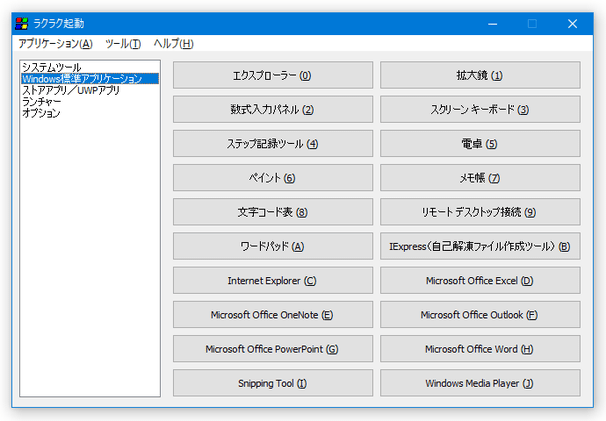Viewport: 606px width, 421px height.
Task: Open スクリーン キーボード (3)
Action: (x=480, y=109)
